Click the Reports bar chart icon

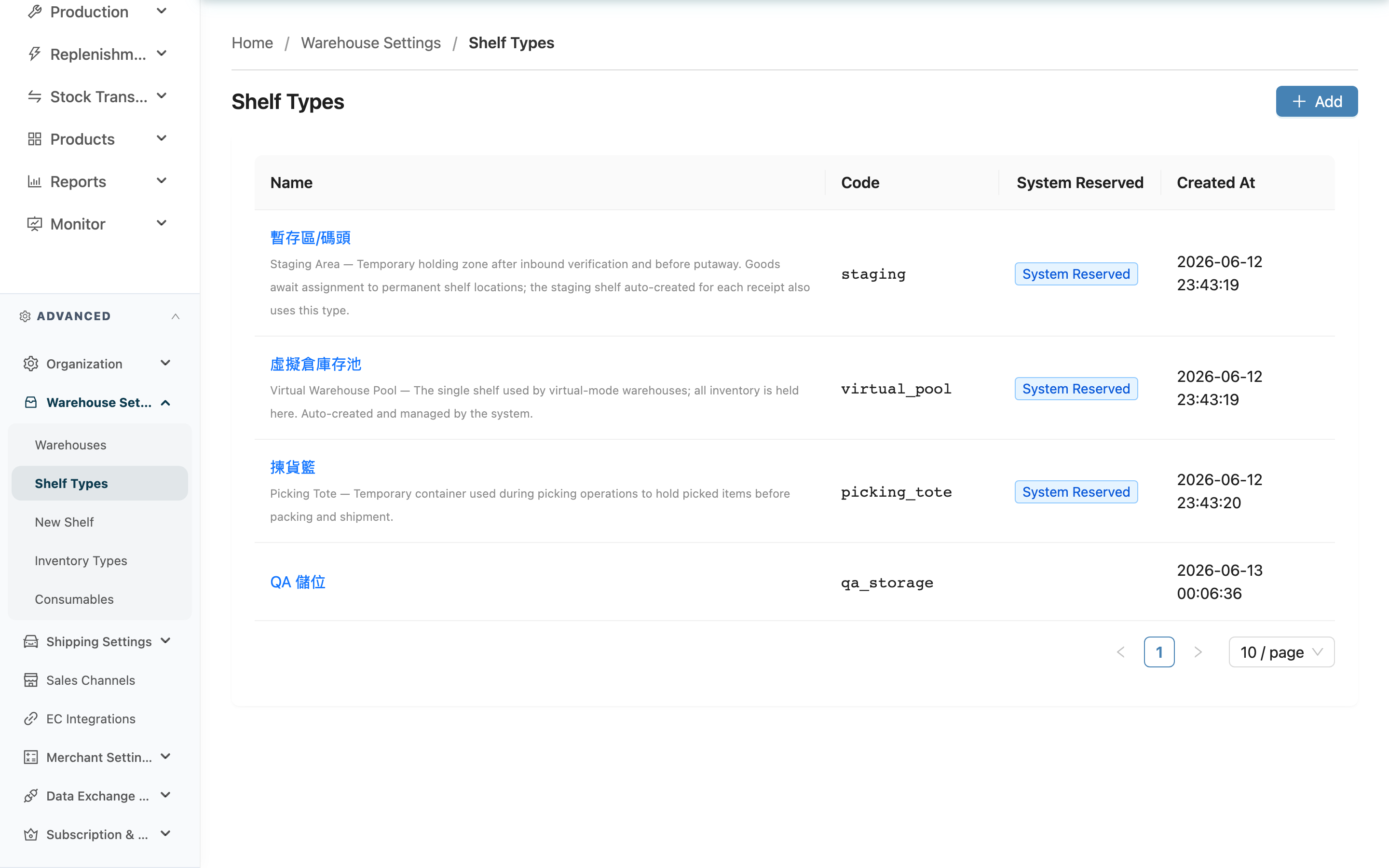coord(34,181)
